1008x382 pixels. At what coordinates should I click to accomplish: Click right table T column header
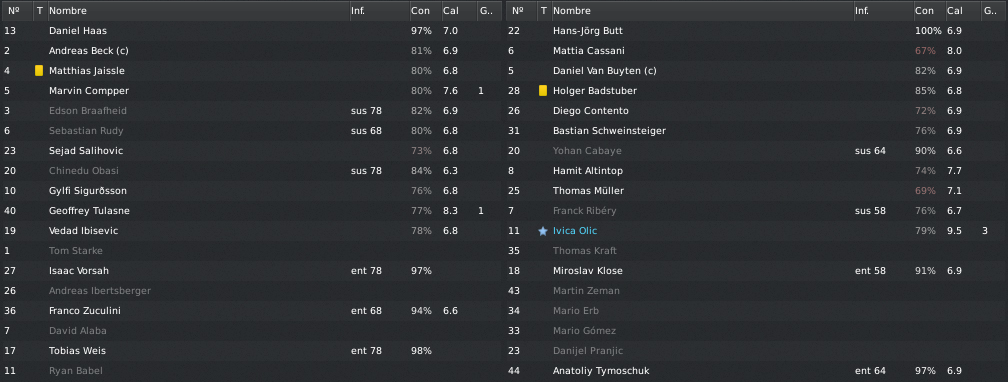544,11
